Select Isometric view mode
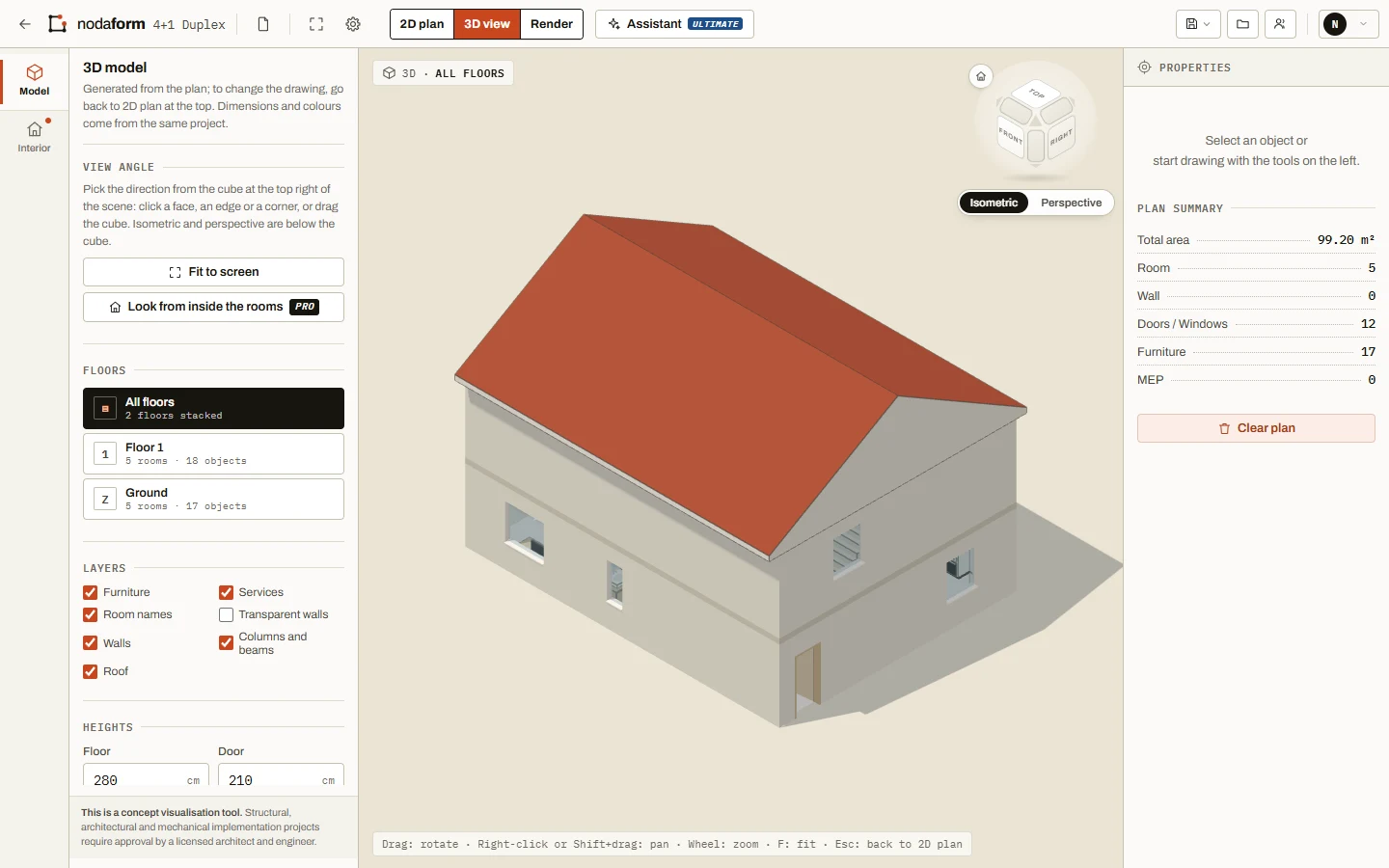1389x868 pixels. click(x=994, y=203)
